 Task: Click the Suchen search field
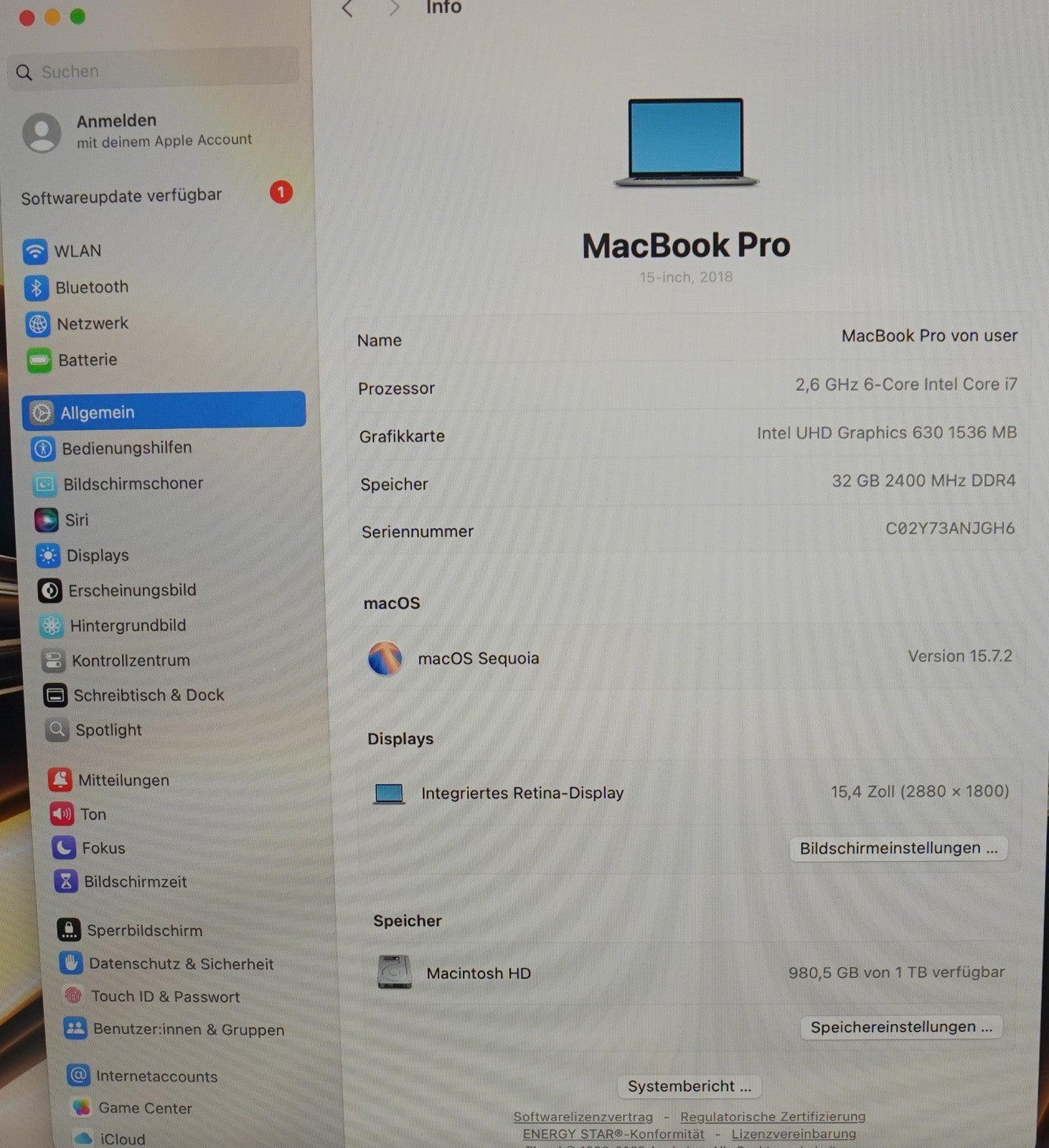click(x=154, y=70)
